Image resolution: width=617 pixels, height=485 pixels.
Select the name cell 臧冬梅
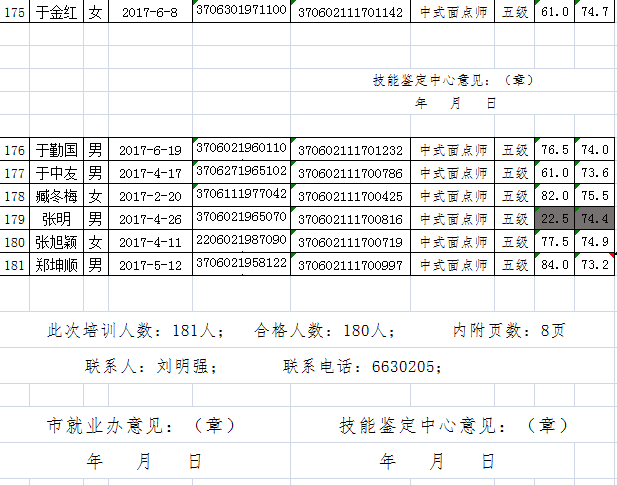tap(56, 195)
